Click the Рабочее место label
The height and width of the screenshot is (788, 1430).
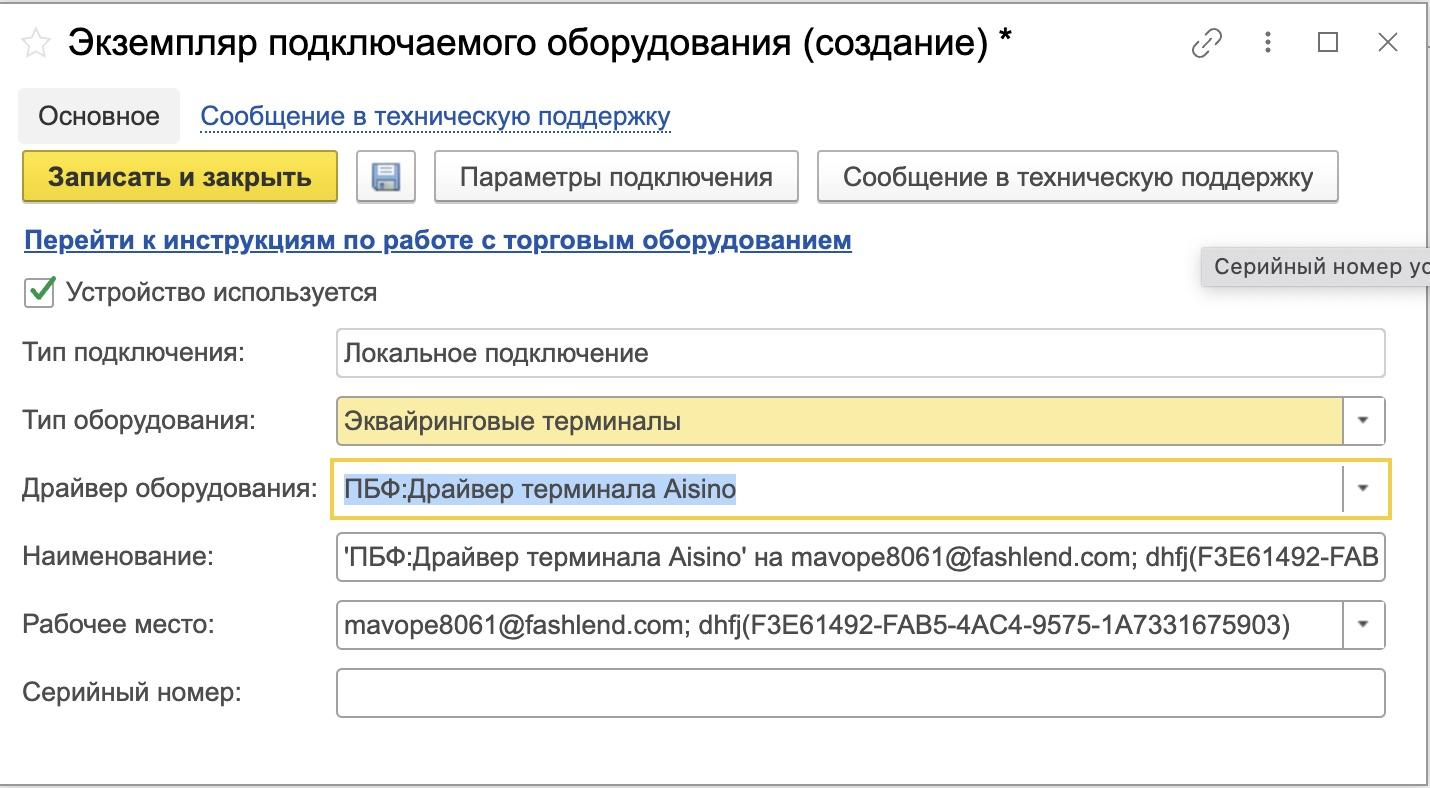pos(118,624)
